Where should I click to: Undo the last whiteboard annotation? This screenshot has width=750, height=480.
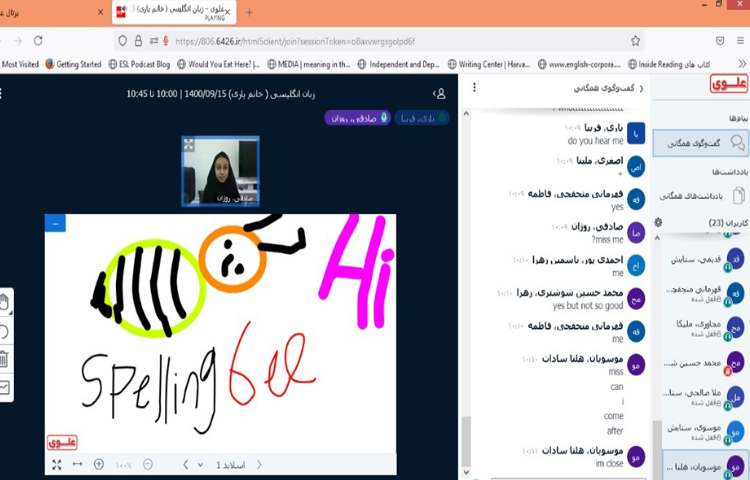pyautogui.click(x=4, y=331)
